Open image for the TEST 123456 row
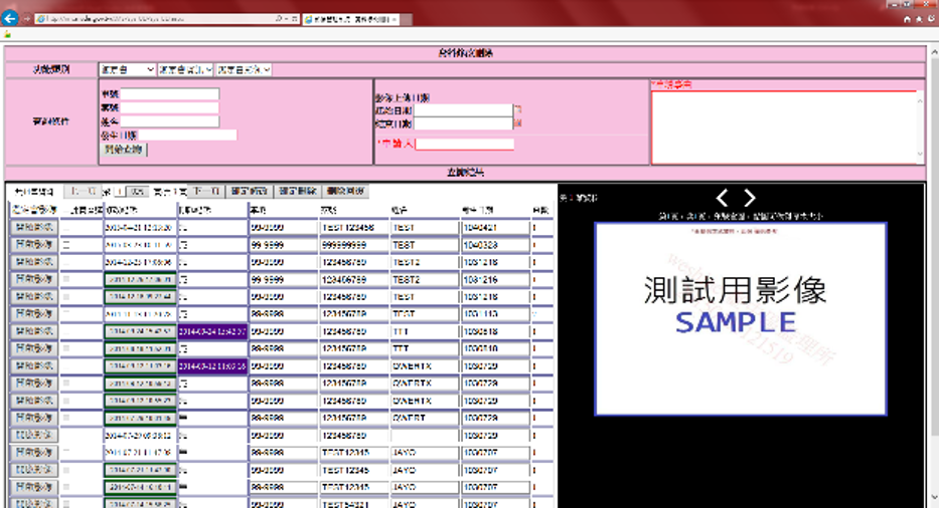Viewport: 941px width, 508px height. (x=34, y=228)
